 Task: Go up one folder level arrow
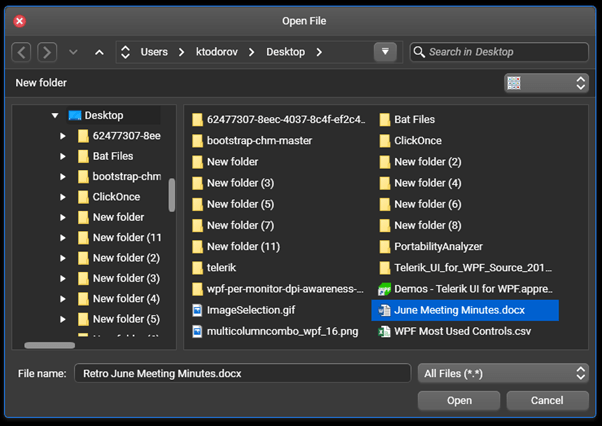[x=99, y=52]
